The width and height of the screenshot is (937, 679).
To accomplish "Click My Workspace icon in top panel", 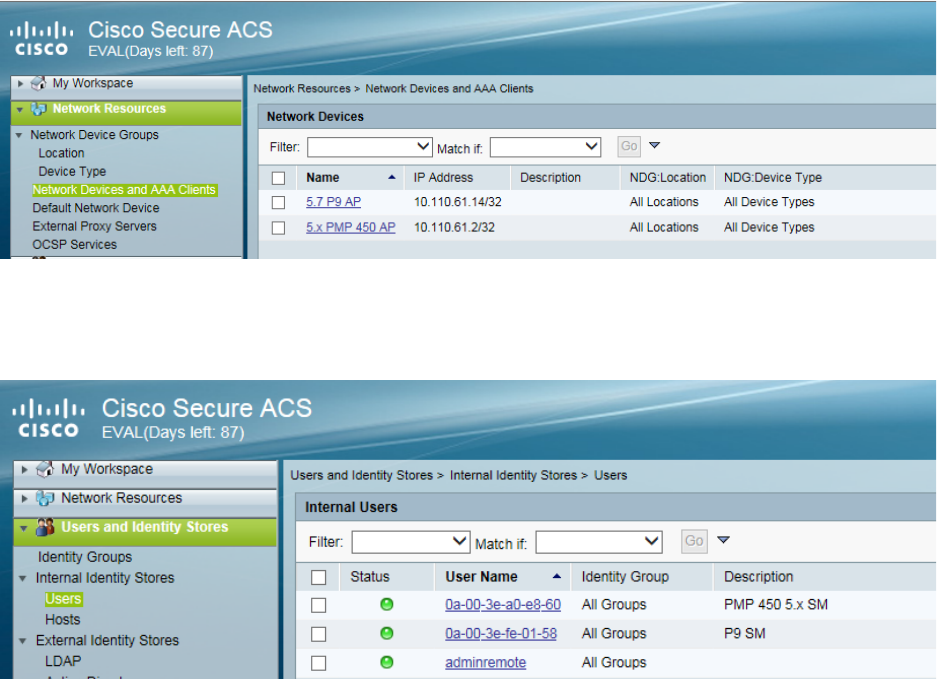I will 38,83.
